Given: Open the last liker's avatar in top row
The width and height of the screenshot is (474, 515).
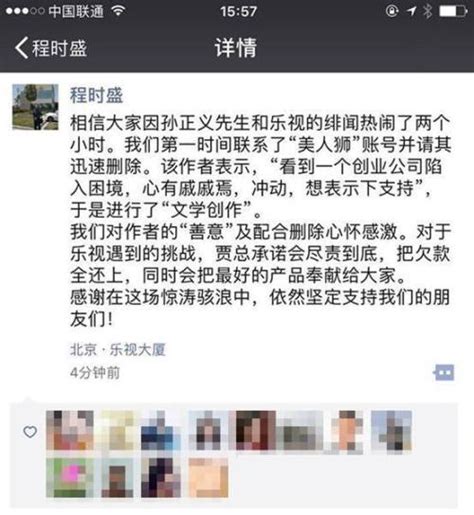Looking at the screenshot, I should (391, 430).
